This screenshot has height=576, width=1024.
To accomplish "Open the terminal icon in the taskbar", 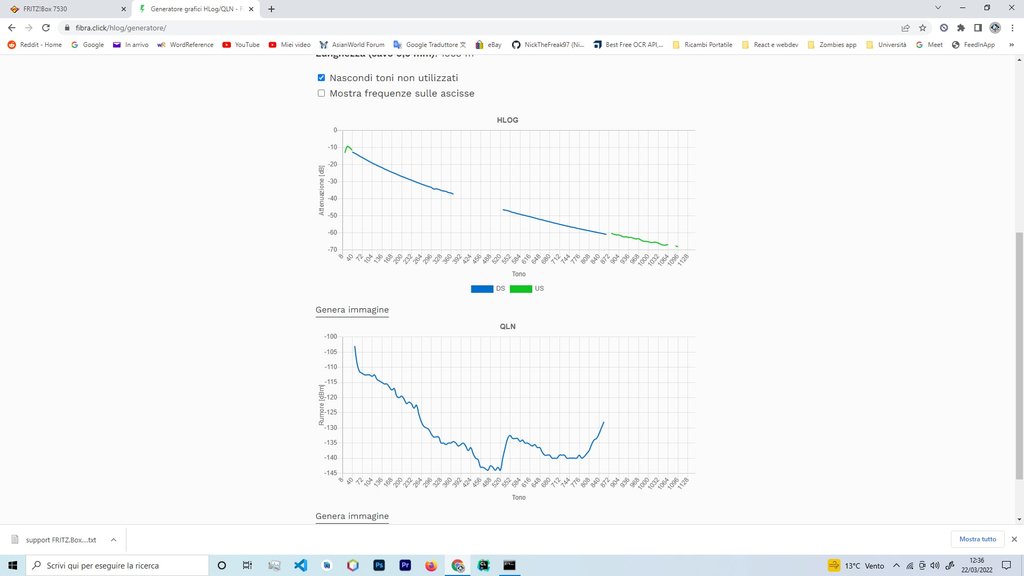I will coord(509,565).
